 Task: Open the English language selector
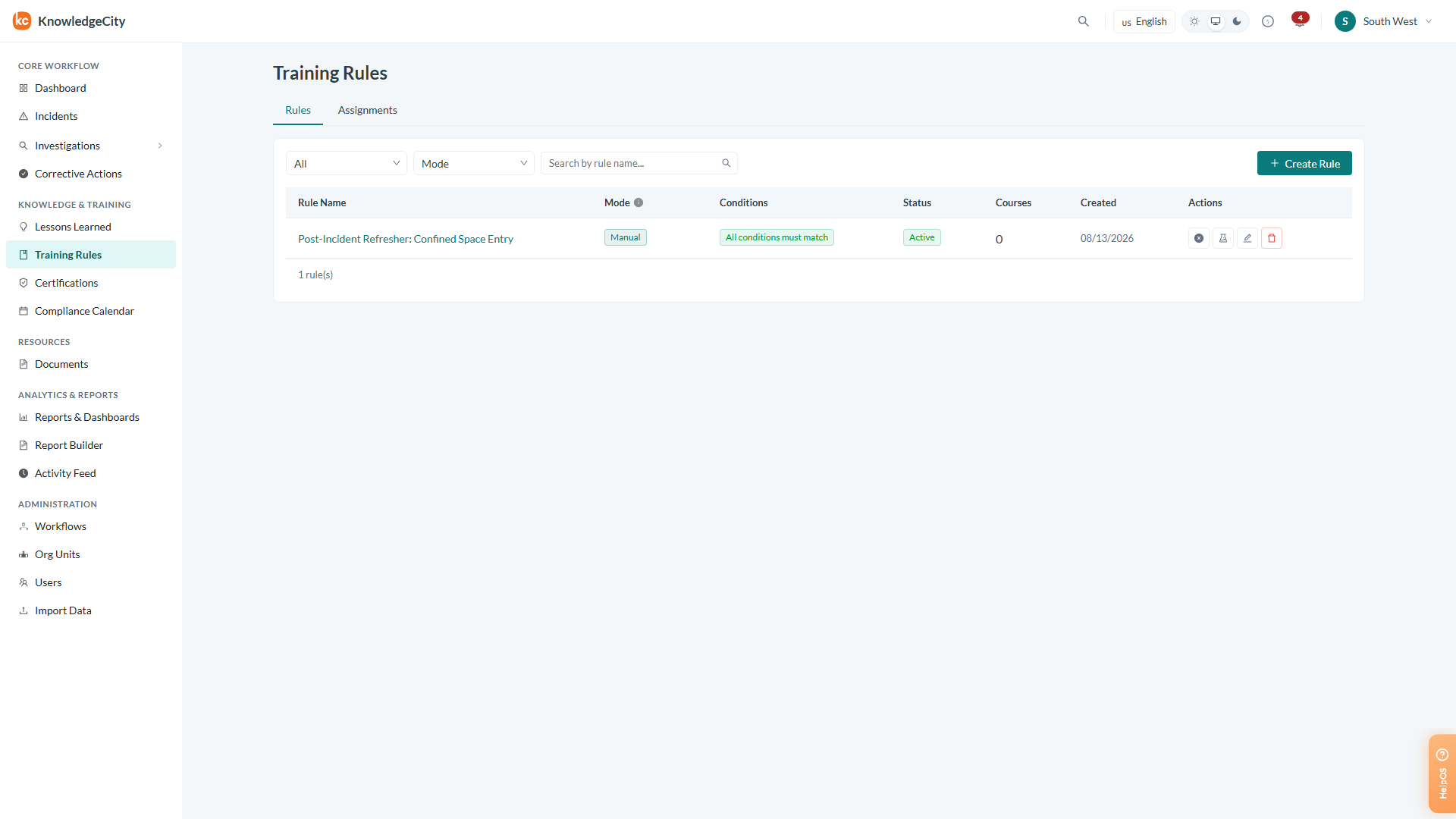point(1144,21)
